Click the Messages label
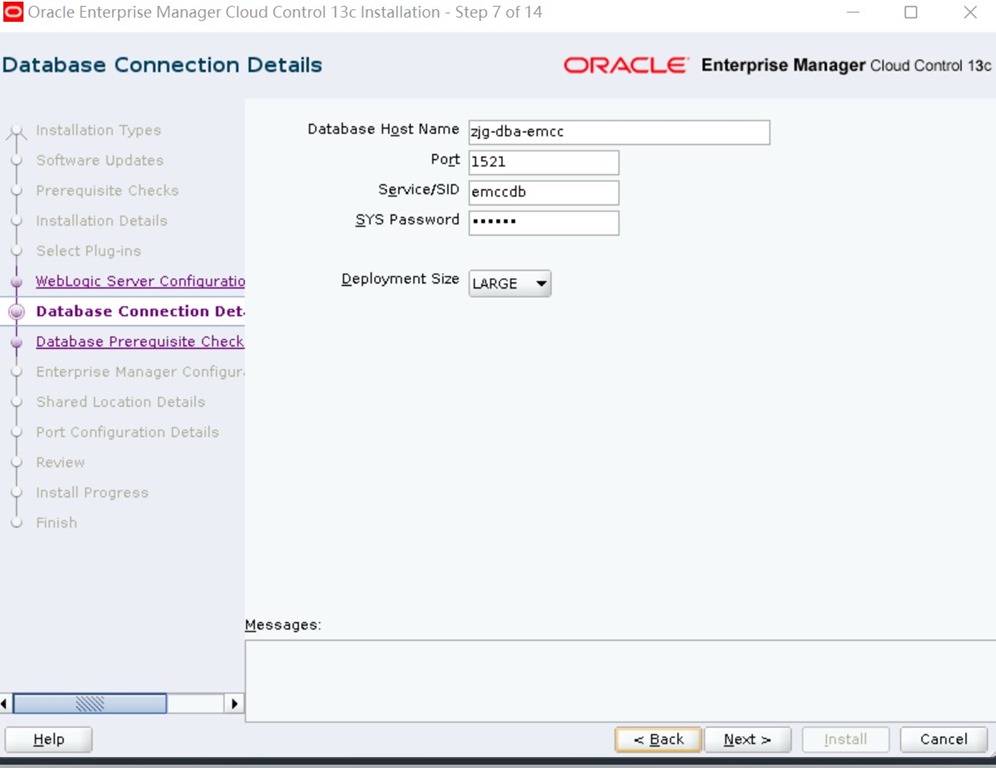Viewport: 996px width, 768px height. pos(283,625)
